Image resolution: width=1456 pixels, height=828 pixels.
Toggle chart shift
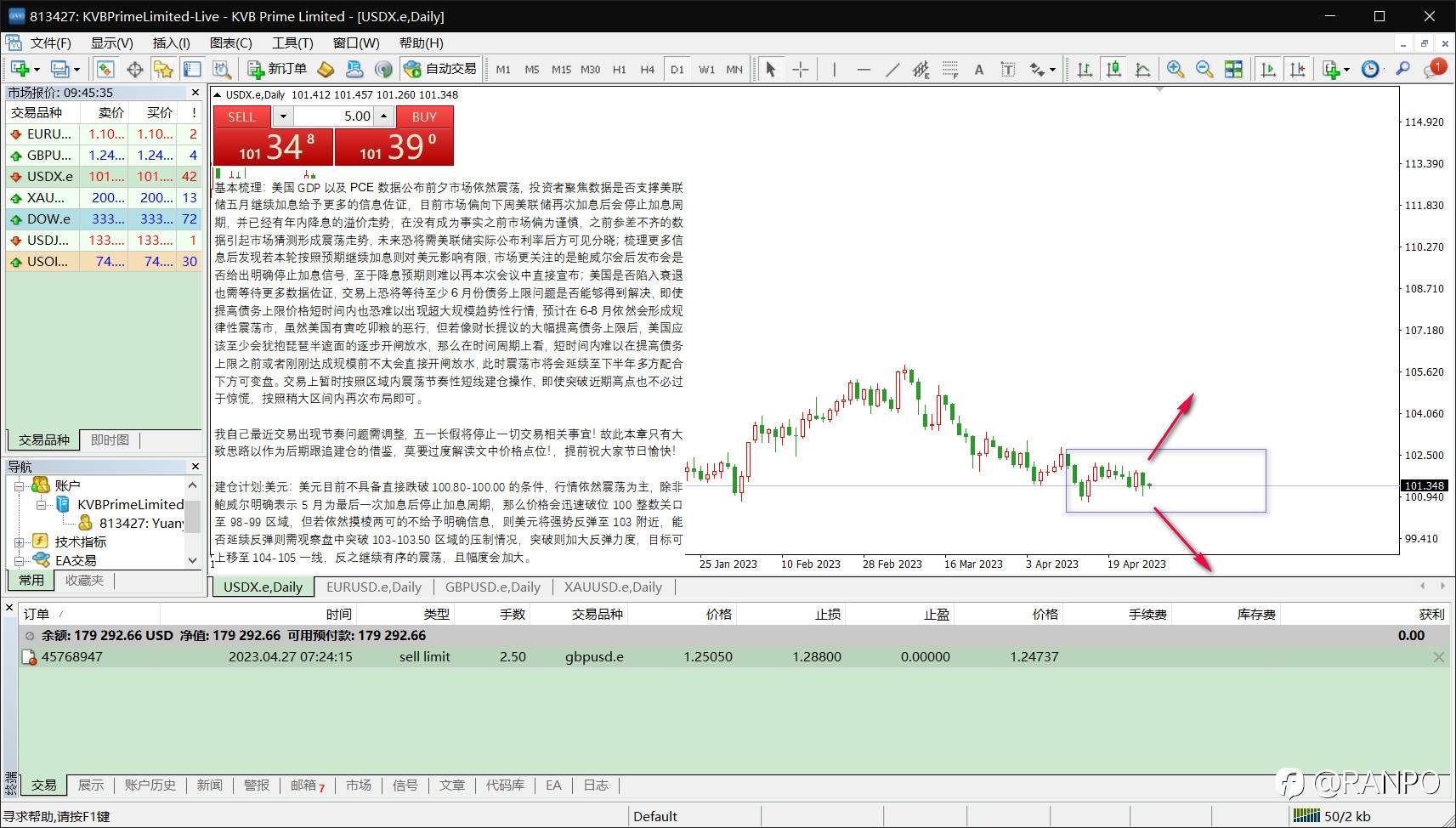[x=1297, y=69]
